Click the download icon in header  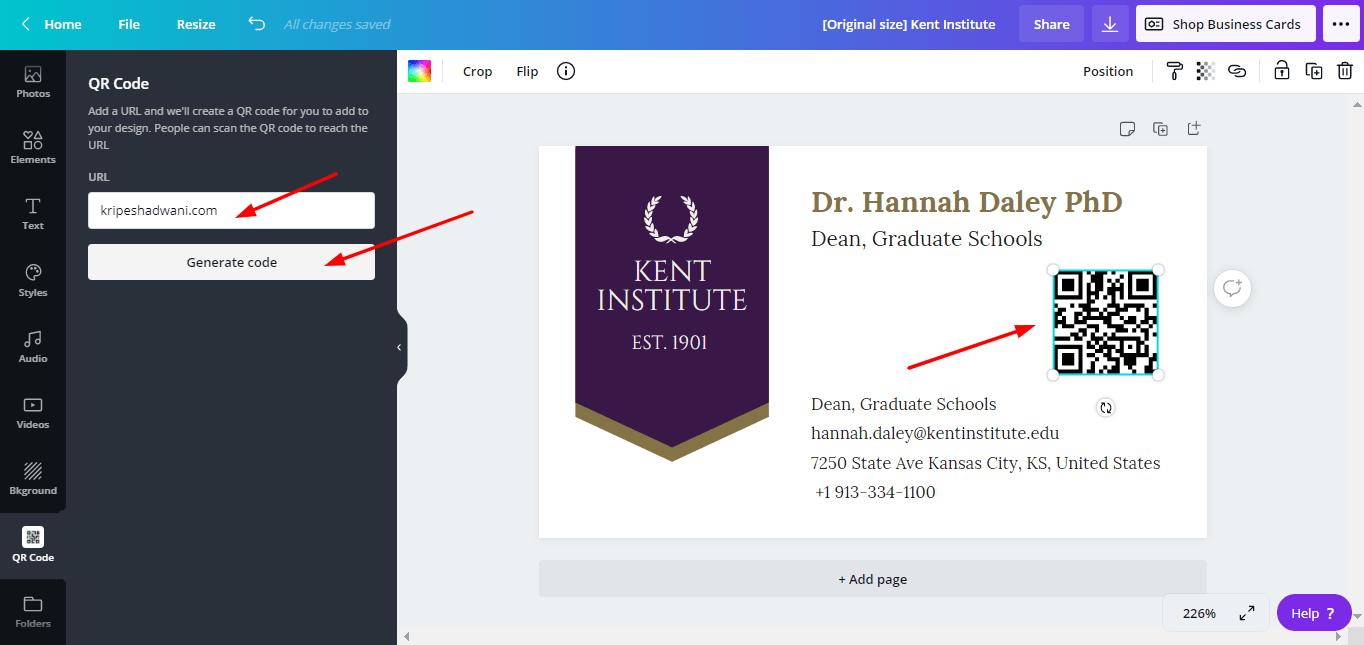click(1110, 24)
